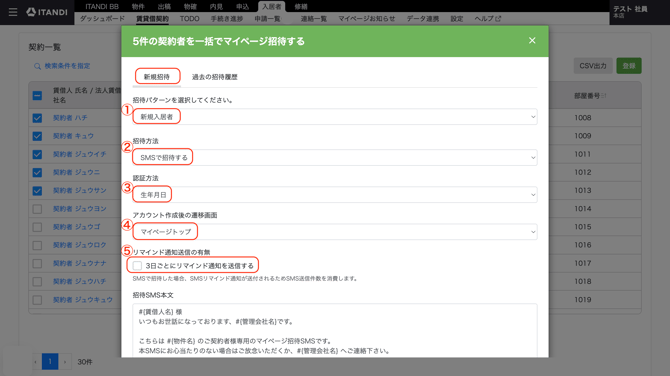Switch to the 過去の招待履歴 tab
The width and height of the screenshot is (670, 376).
pos(215,77)
